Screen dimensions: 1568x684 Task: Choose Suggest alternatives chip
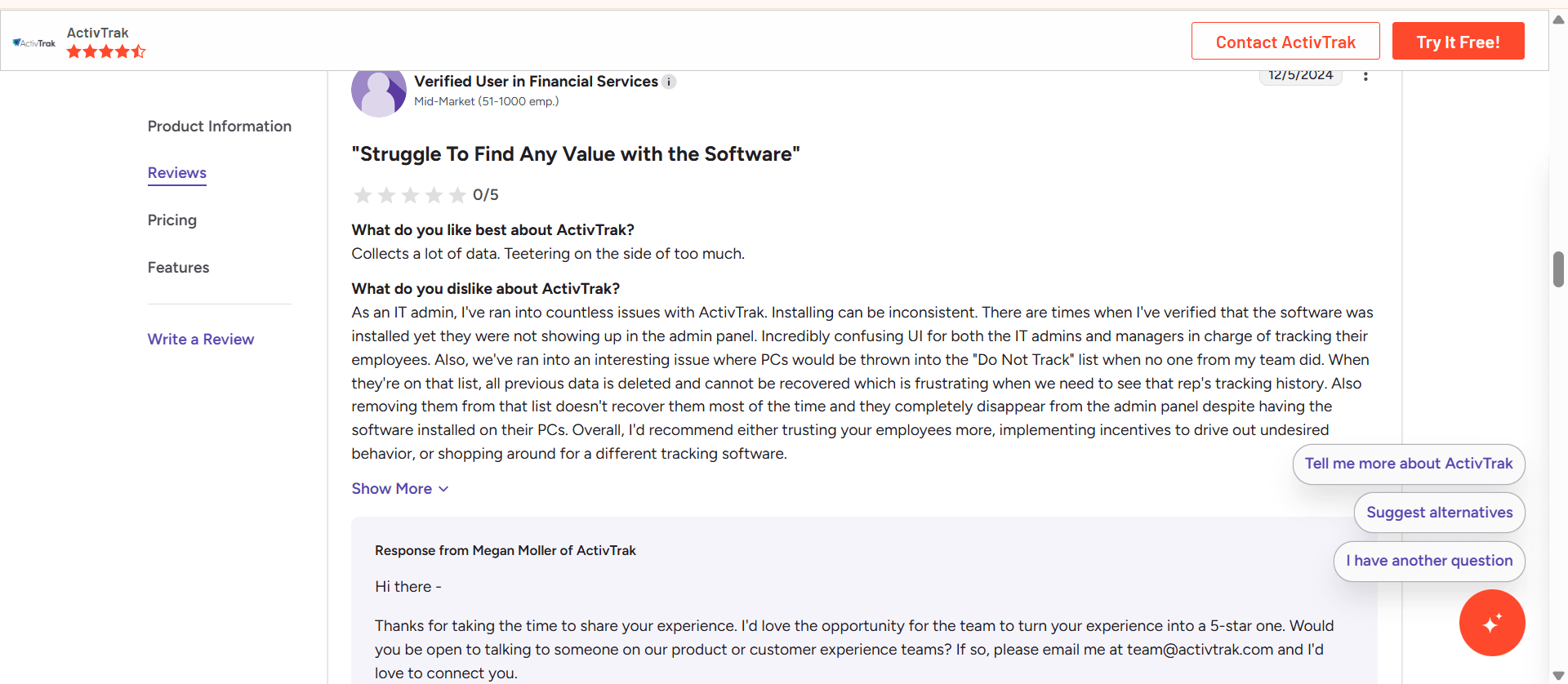tap(1439, 513)
